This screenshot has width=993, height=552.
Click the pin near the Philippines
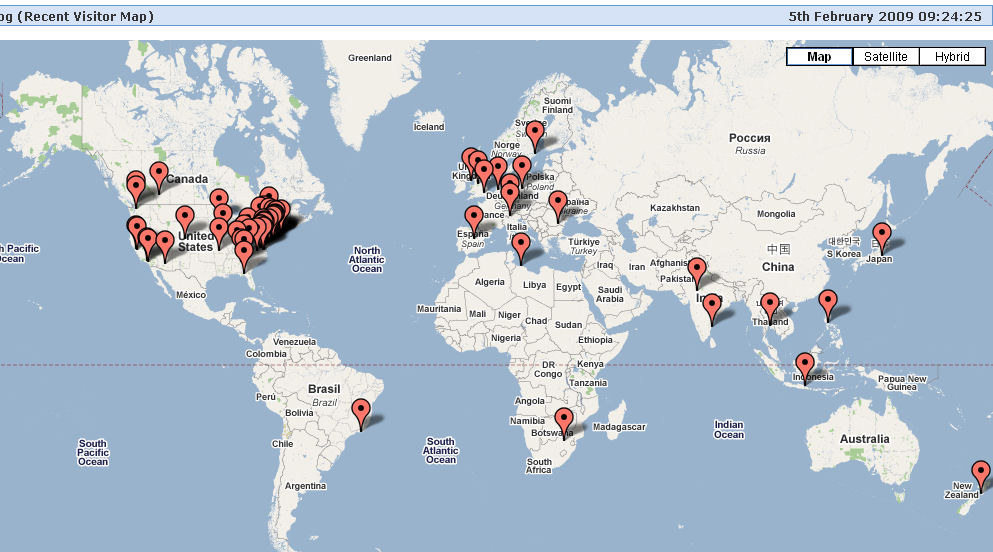pos(828,301)
